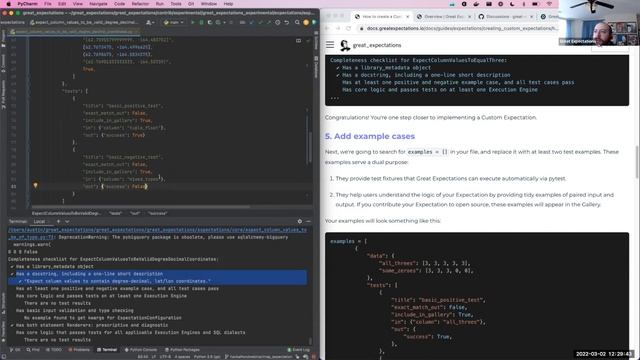The height and width of the screenshot is (360, 640).
Task: Open the Find tool window tab
Action: click(x=33, y=350)
